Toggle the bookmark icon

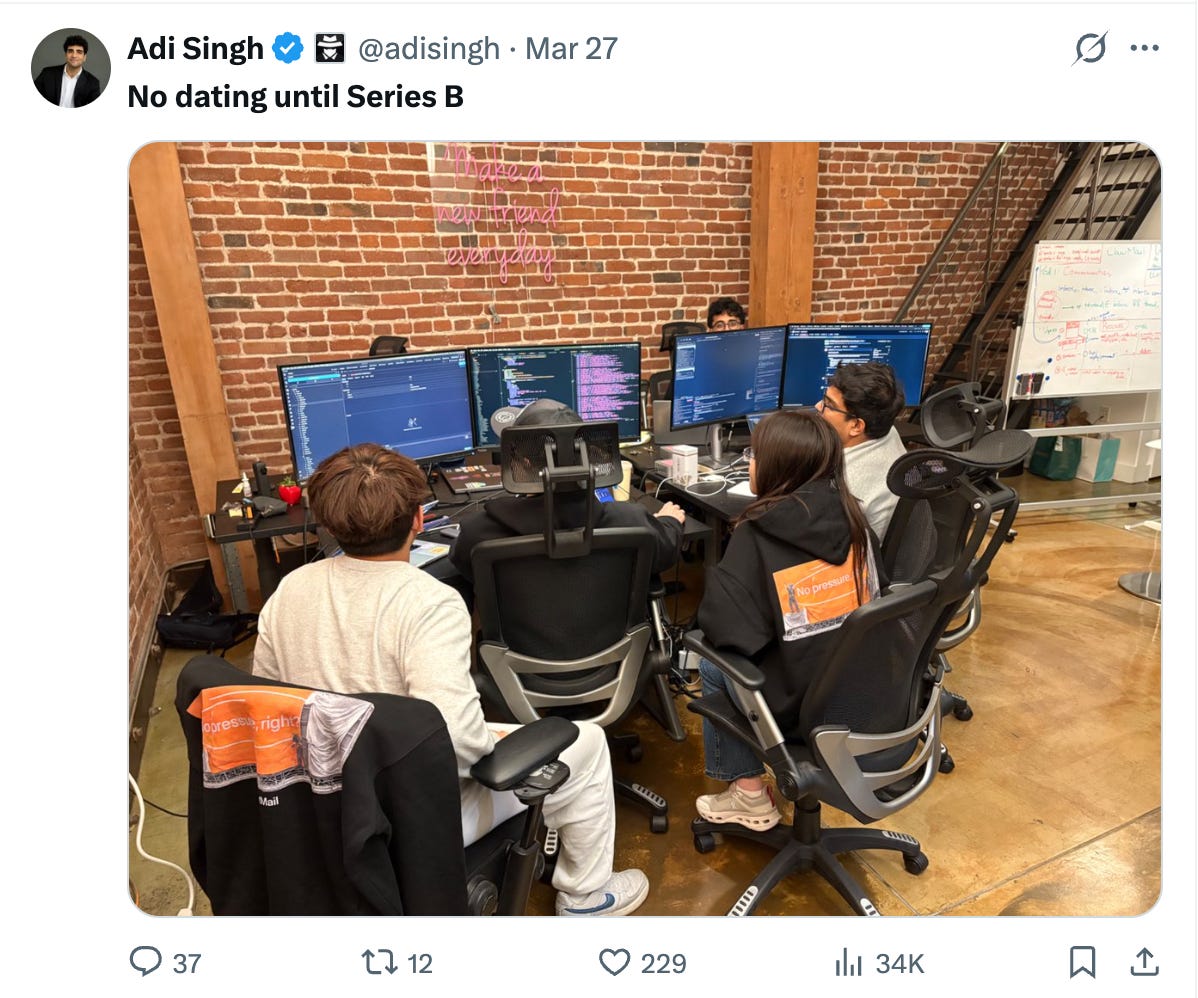(x=1082, y=961)
